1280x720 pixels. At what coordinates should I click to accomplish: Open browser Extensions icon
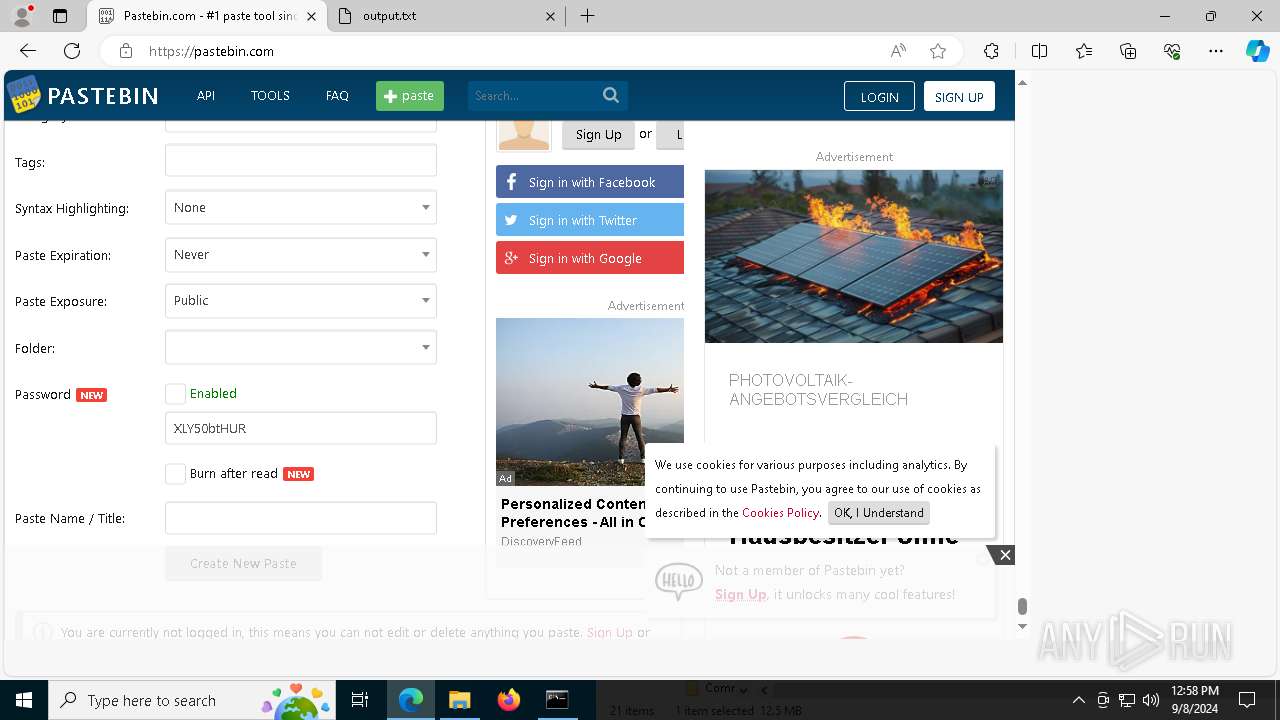(991, 51)
